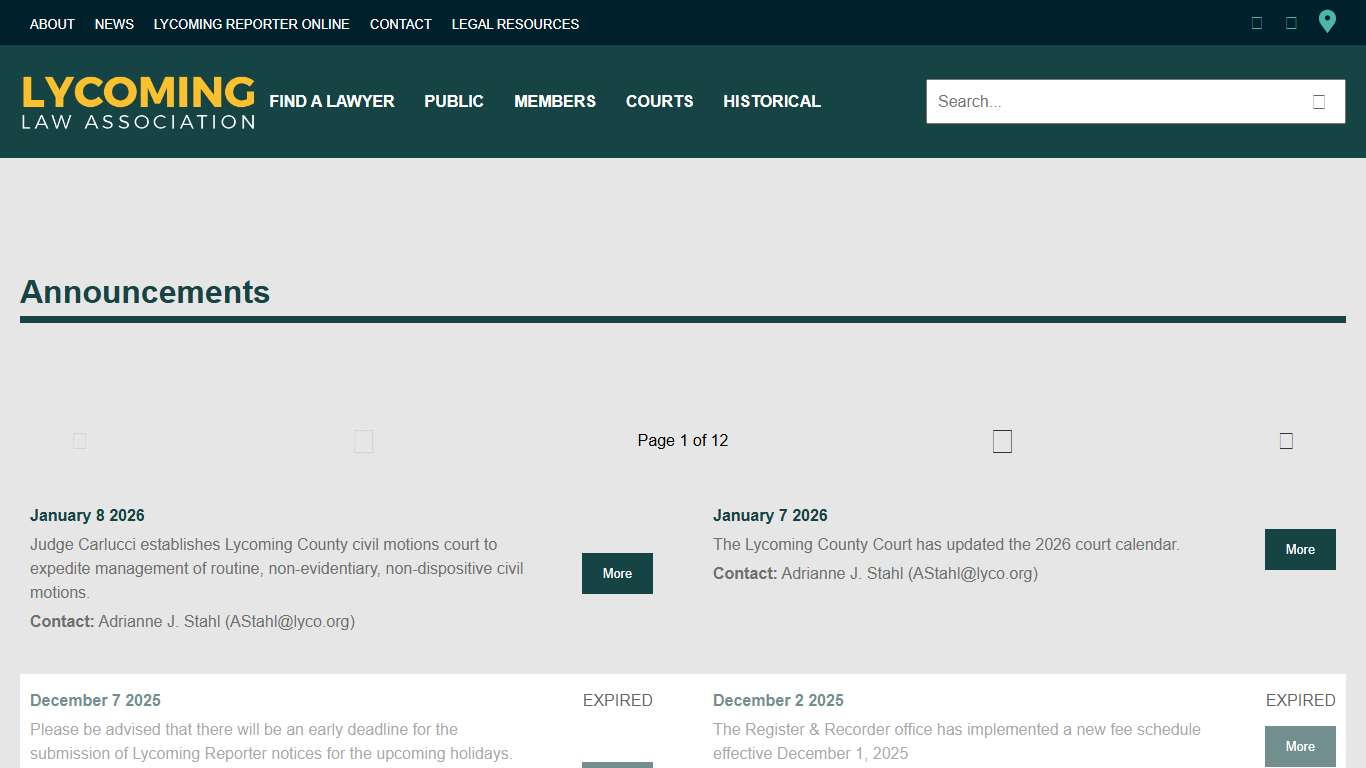The width and height of the screenshot is (1366, 768).
Task: Open the Legal Resources link
Action: click(515, 24)
